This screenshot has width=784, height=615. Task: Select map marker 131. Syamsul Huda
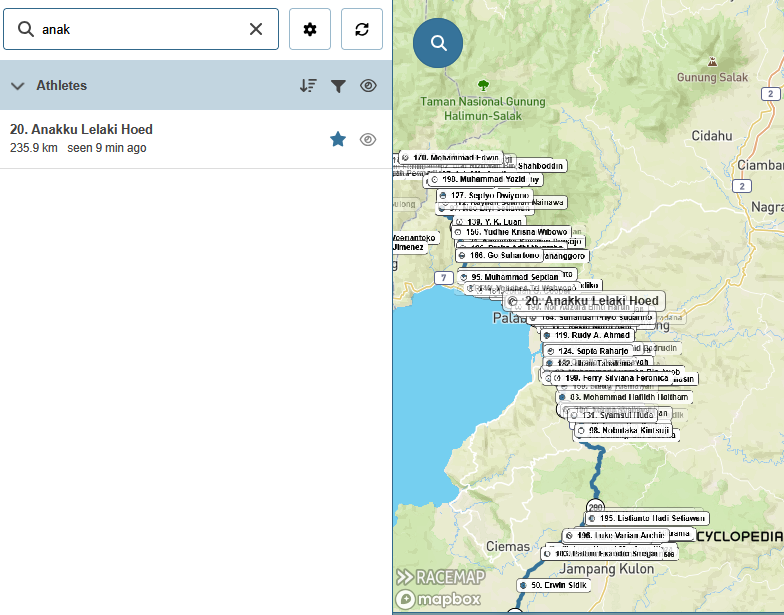(614, 415)
